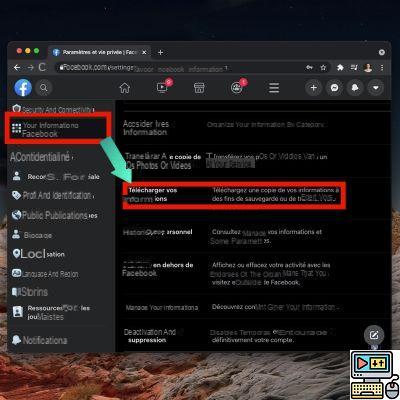Go to the Home feed icon

click(x=125, y=88)
